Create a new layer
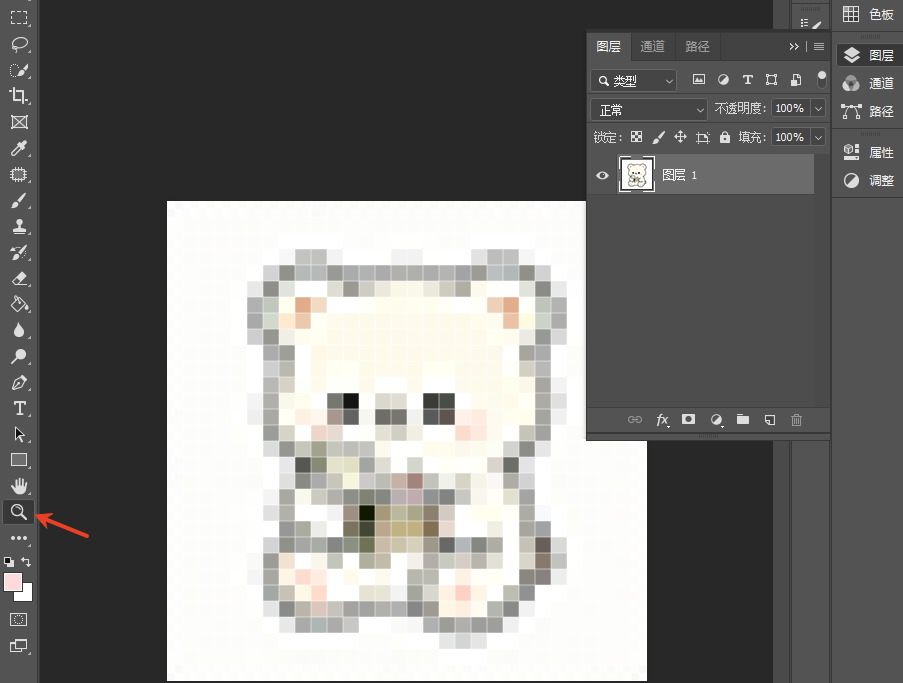903x683 pixels. tap(770, 420)
